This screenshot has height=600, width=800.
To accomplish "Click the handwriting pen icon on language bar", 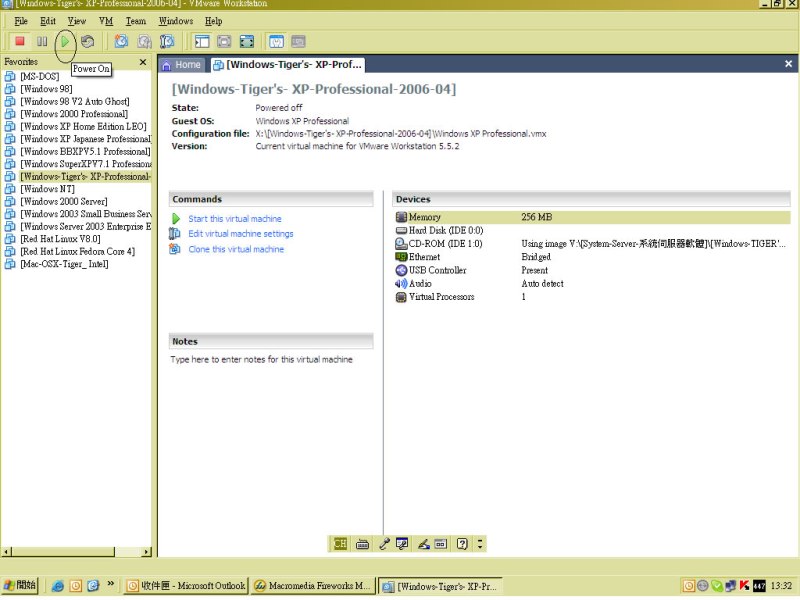I will pos(423,544).
